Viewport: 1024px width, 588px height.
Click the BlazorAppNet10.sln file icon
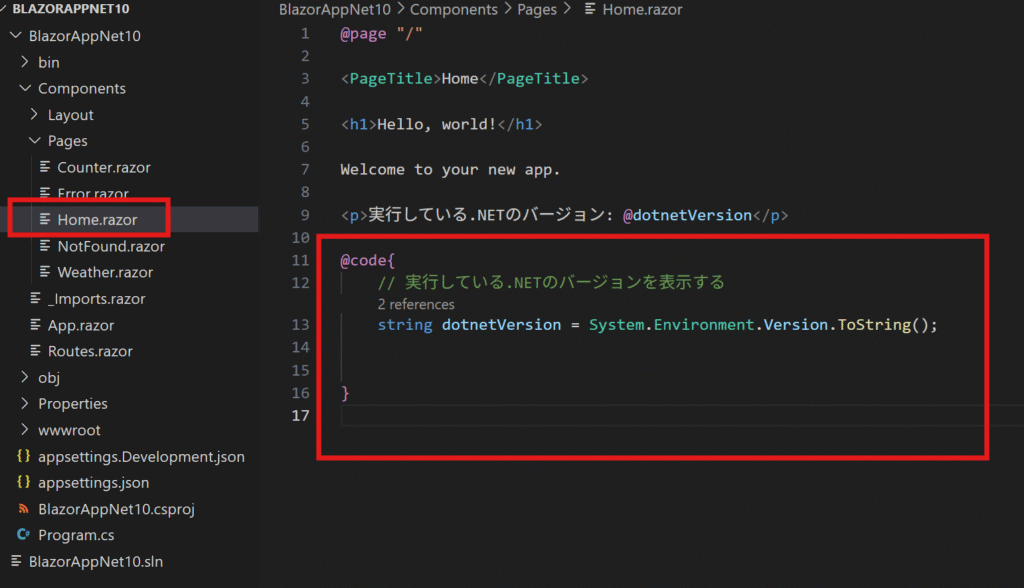coord(16,561)
